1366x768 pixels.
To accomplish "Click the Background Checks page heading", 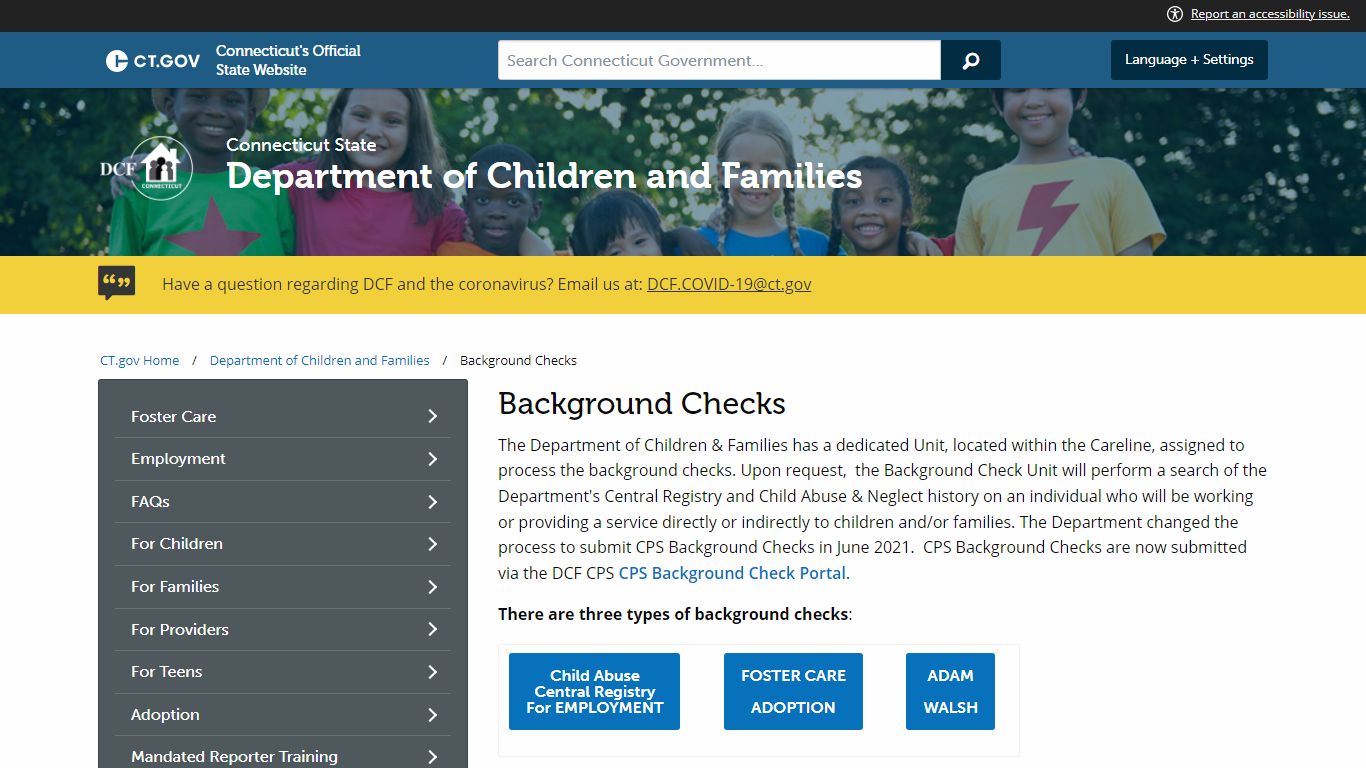I will 642,404.
